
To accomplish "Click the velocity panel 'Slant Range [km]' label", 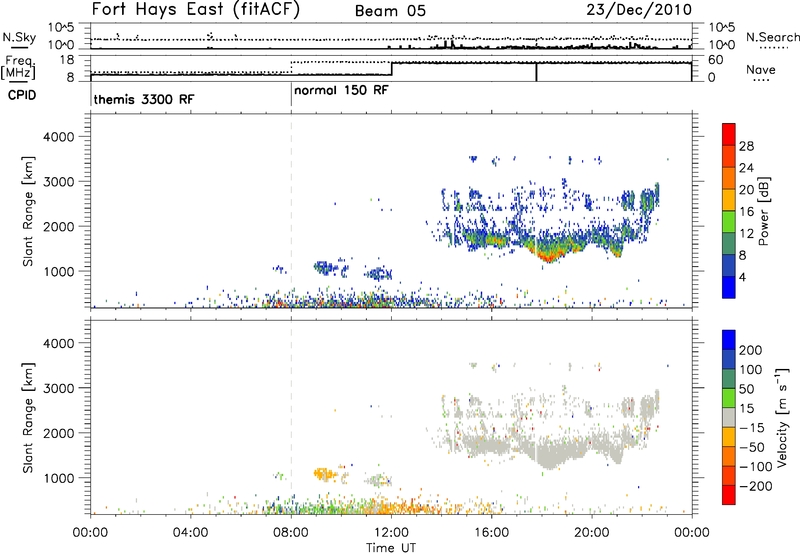I will click(x=28, y=418).
